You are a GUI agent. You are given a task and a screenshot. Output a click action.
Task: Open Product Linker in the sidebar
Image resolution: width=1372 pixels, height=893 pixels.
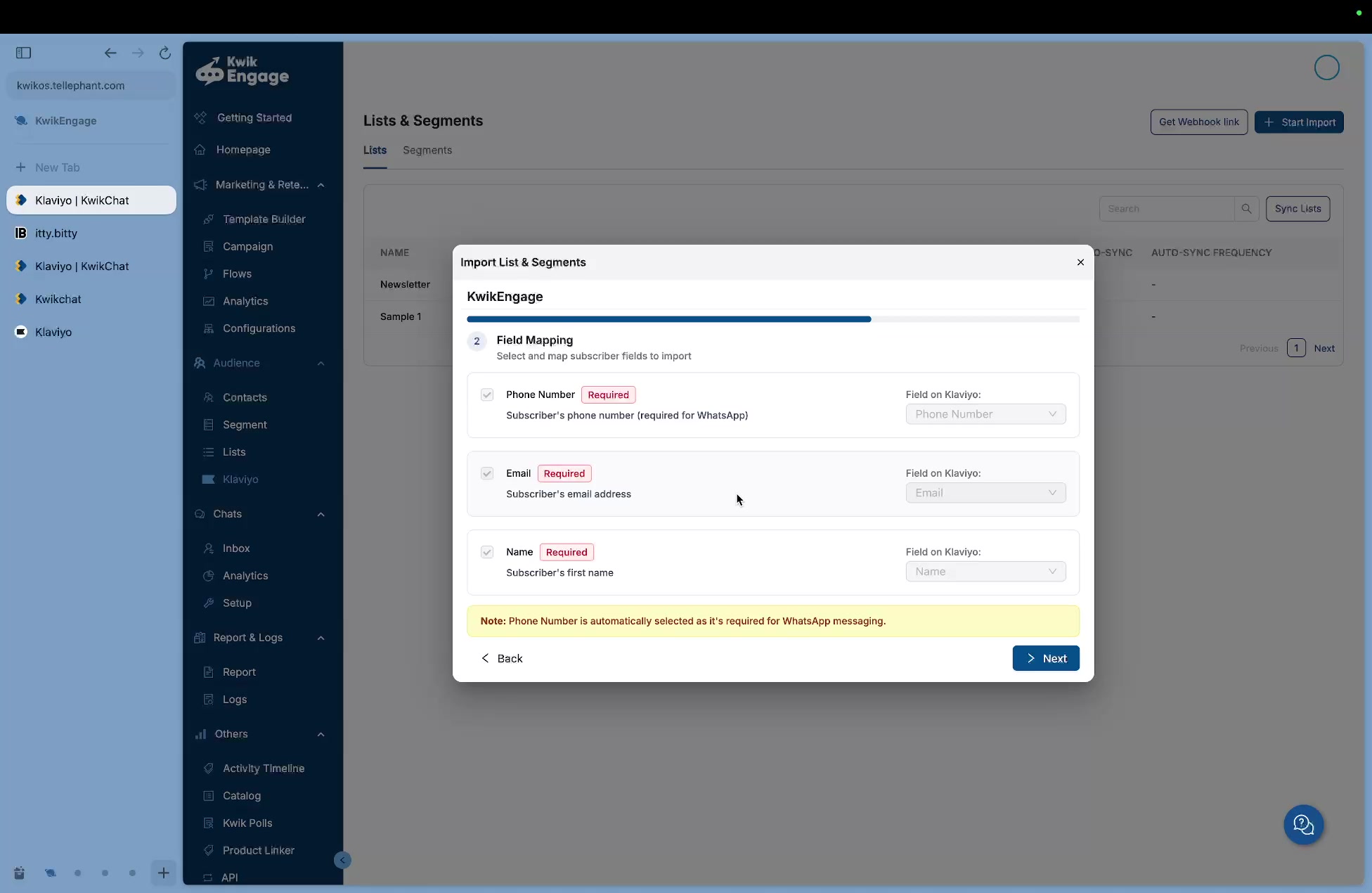pos(259,851)
